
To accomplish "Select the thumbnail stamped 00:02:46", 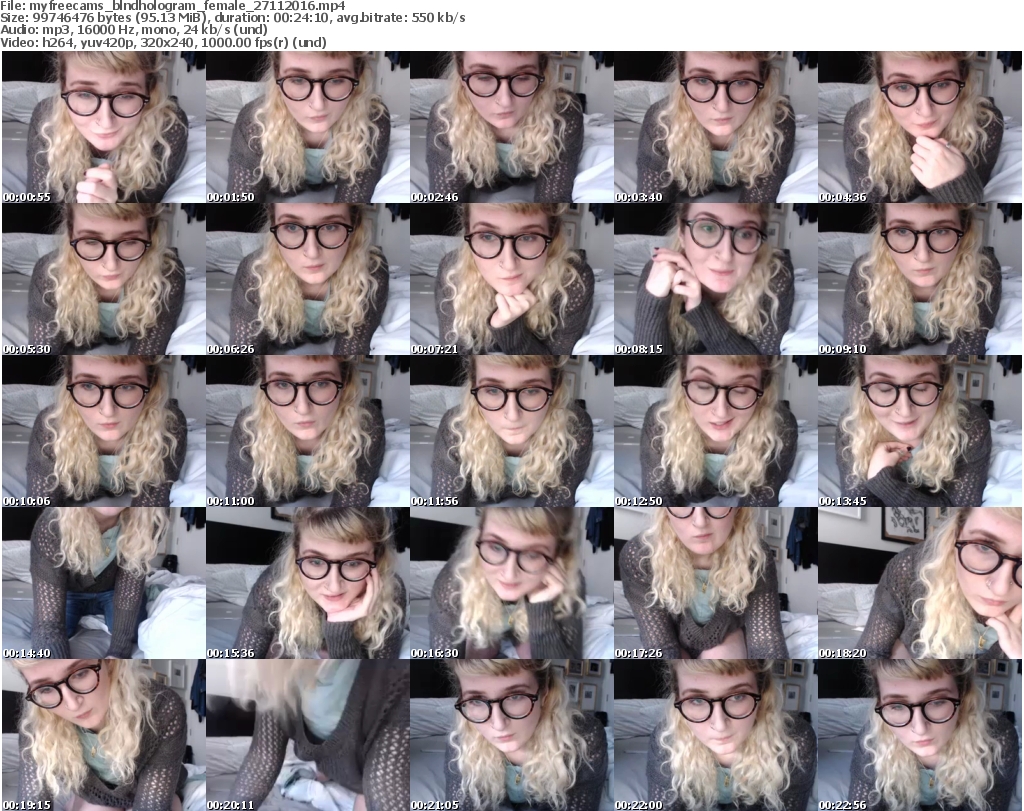I will click(x=511, y=127).
